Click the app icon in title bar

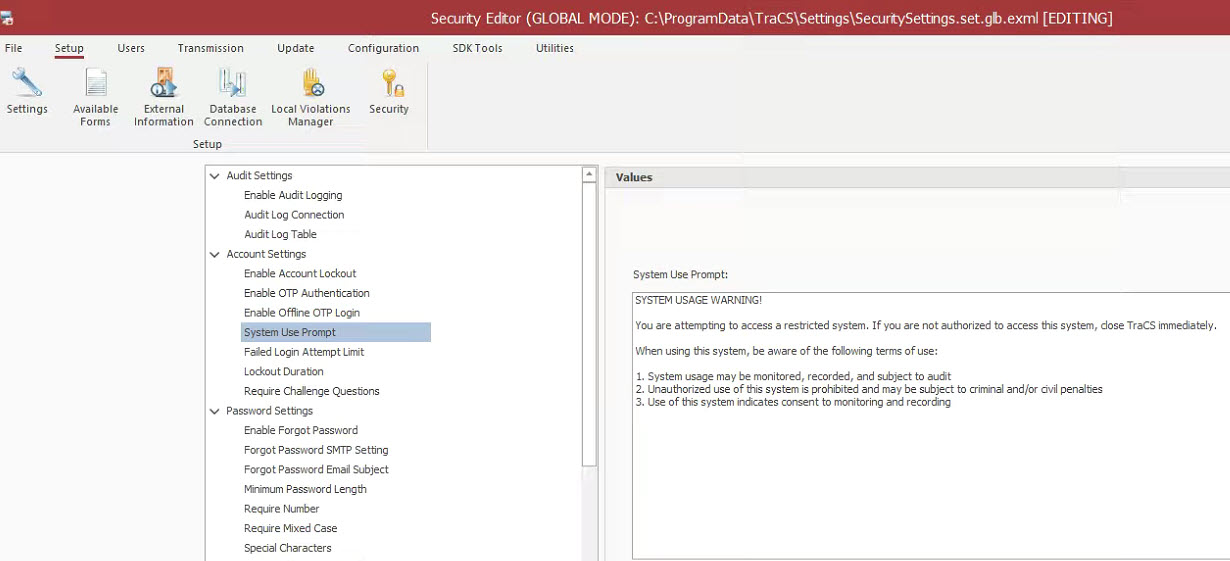click(x=8, y=18)
